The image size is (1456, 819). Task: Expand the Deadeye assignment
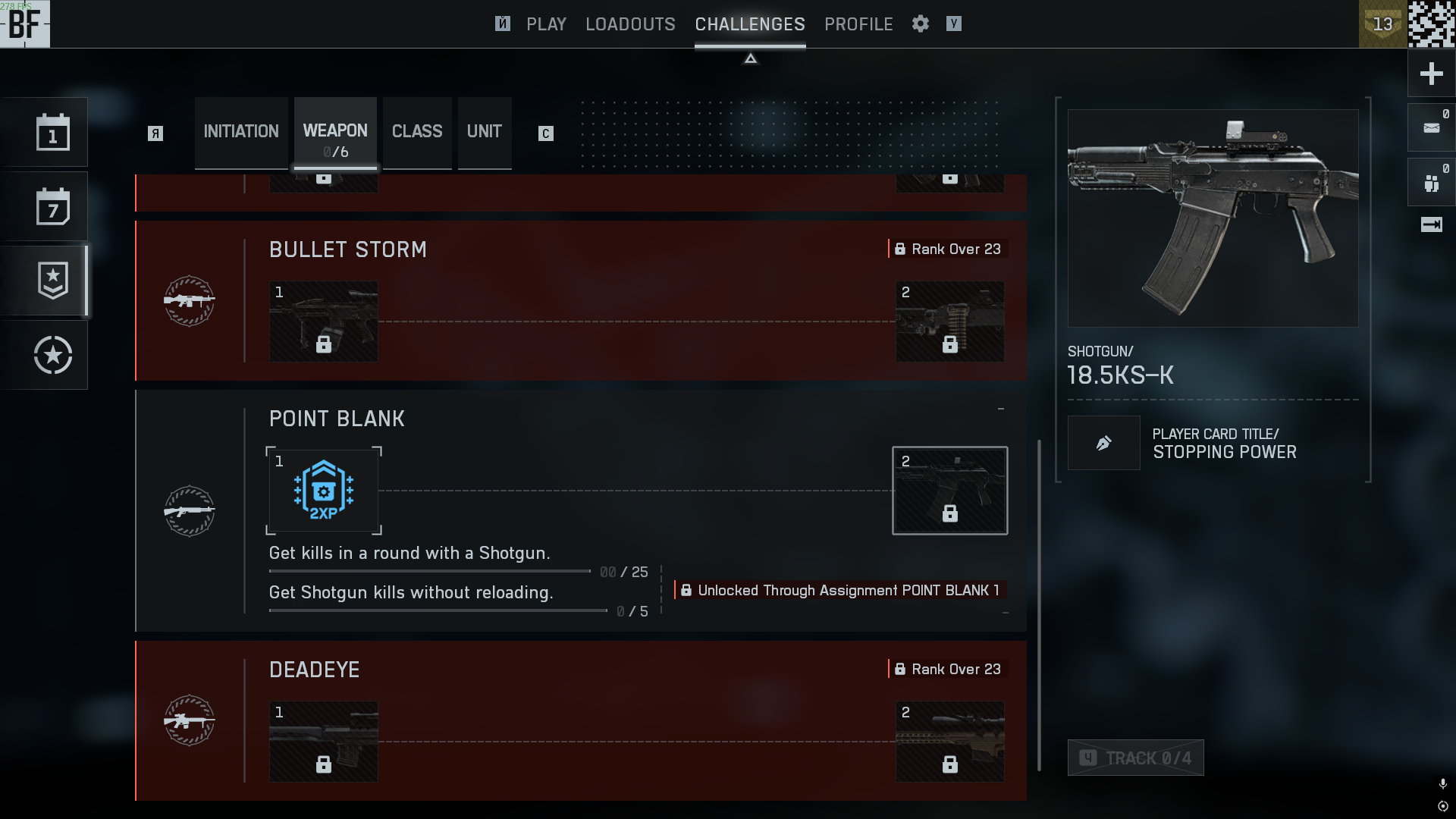click(581, 720)
